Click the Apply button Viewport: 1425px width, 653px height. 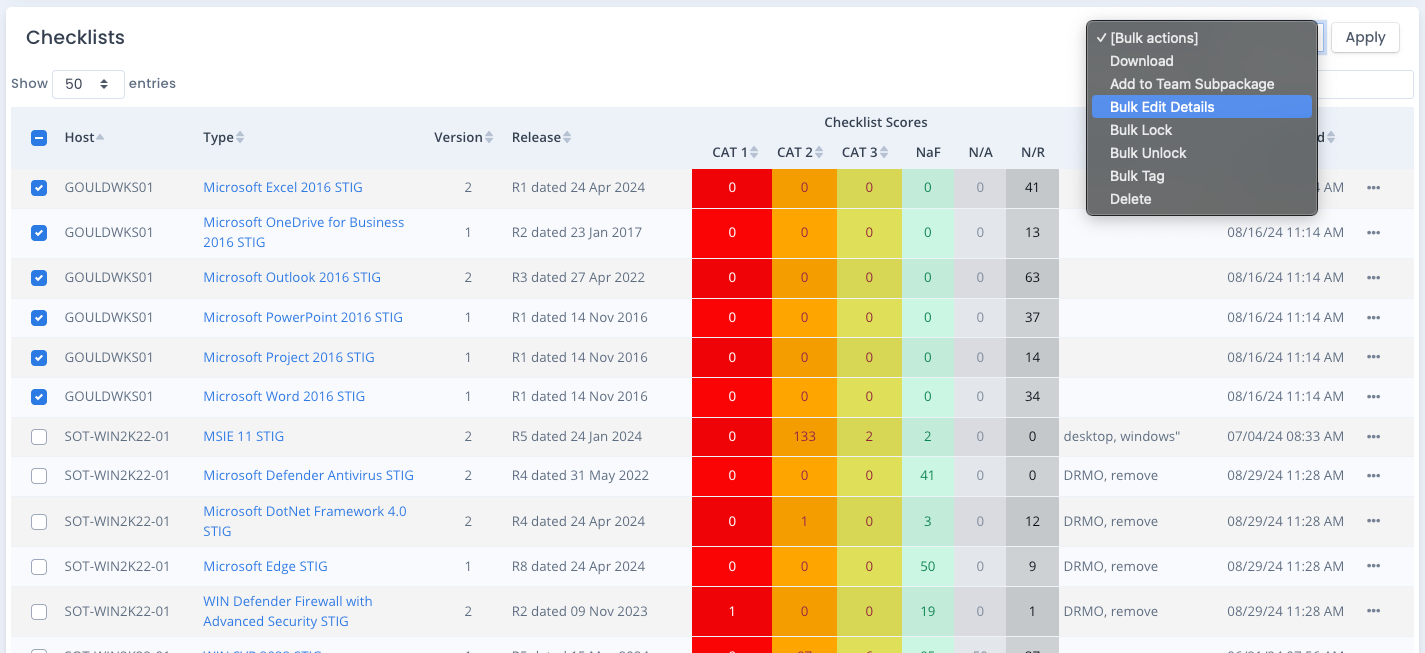pos(1365,38)
